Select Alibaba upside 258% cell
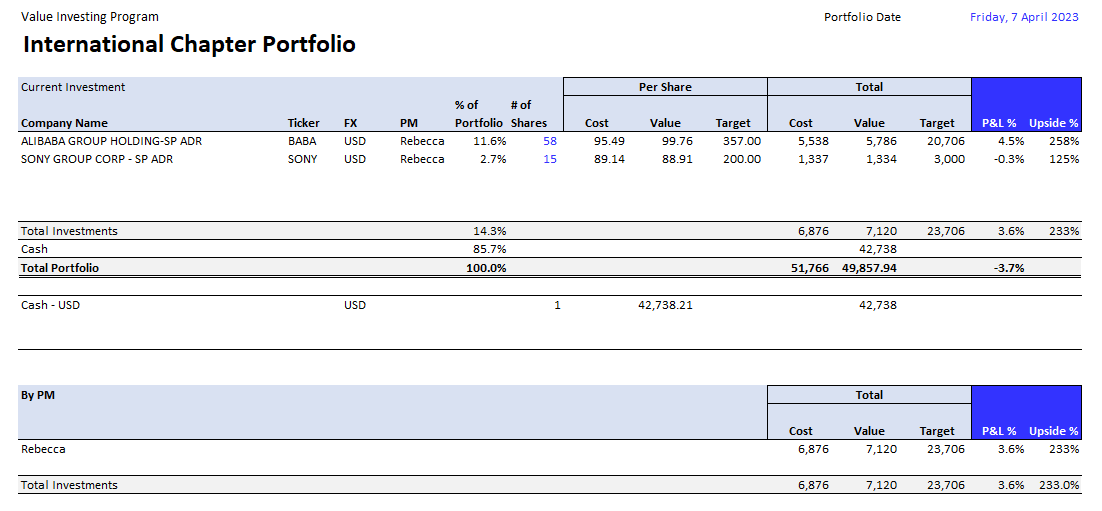 point(1067,141)
